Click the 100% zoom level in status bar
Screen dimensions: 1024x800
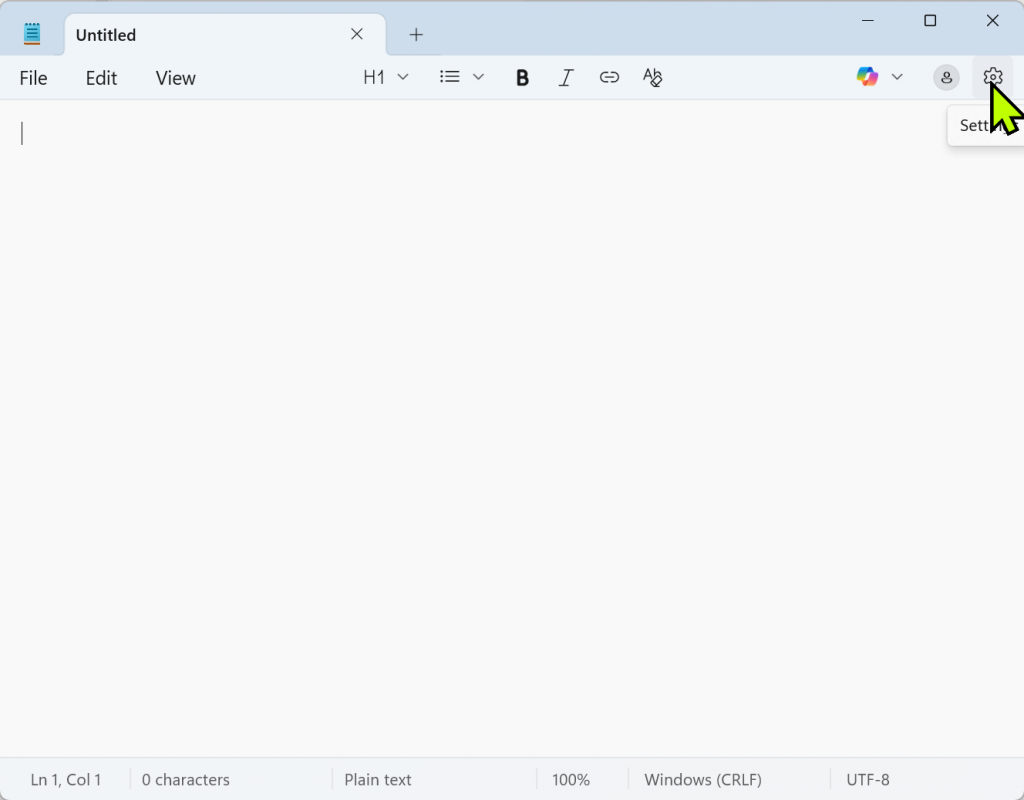coord(571,779)
